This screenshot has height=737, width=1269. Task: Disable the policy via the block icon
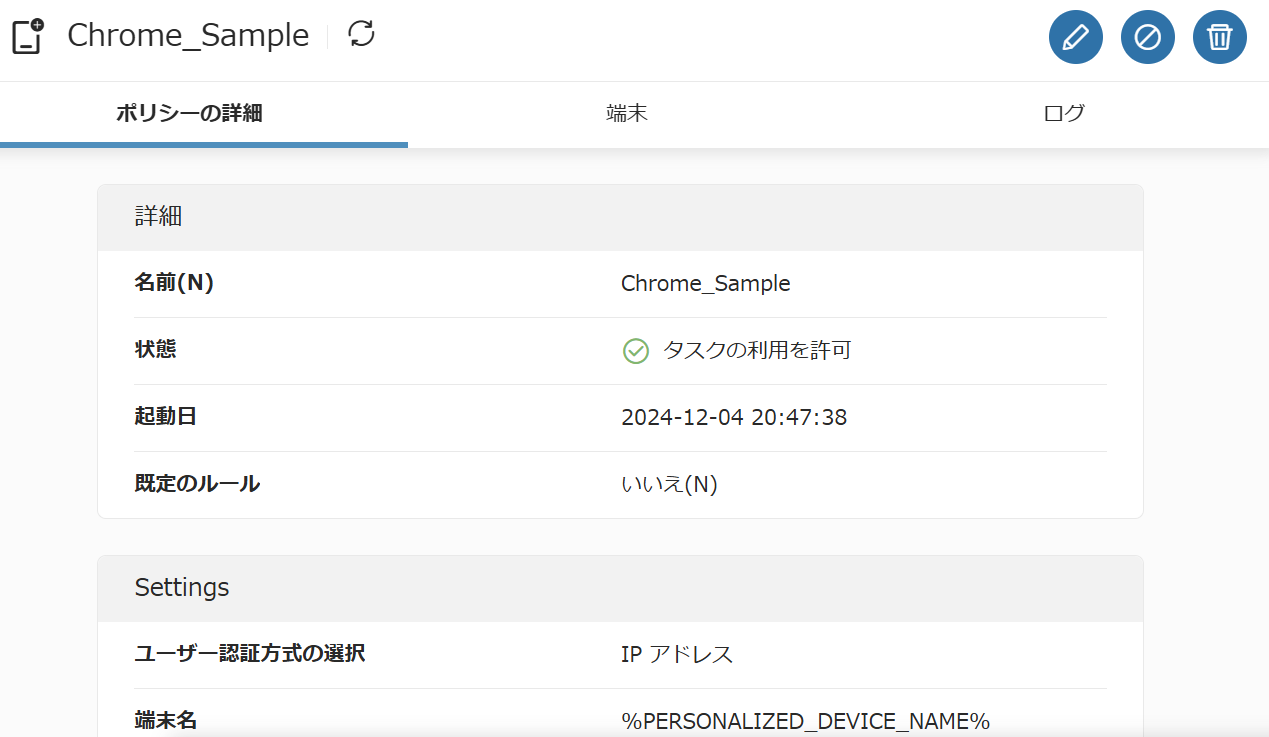point(1147,38)
